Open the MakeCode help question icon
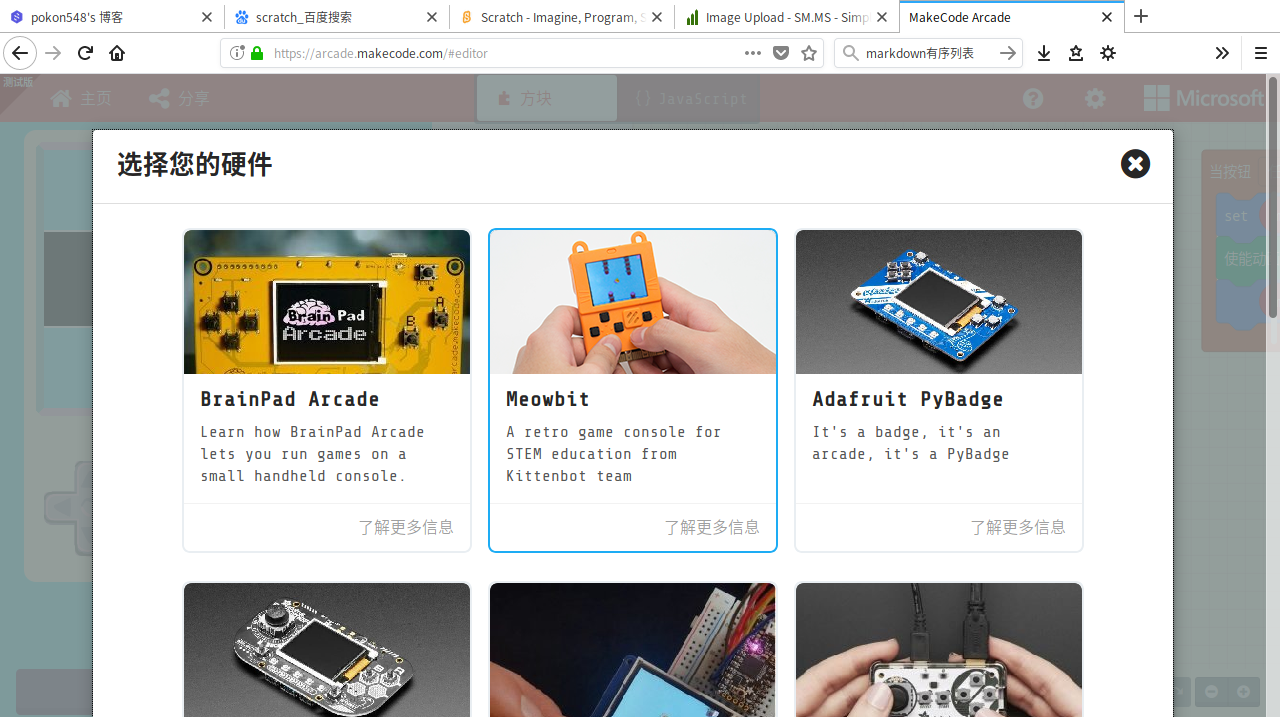 (x=1033, y=98)
